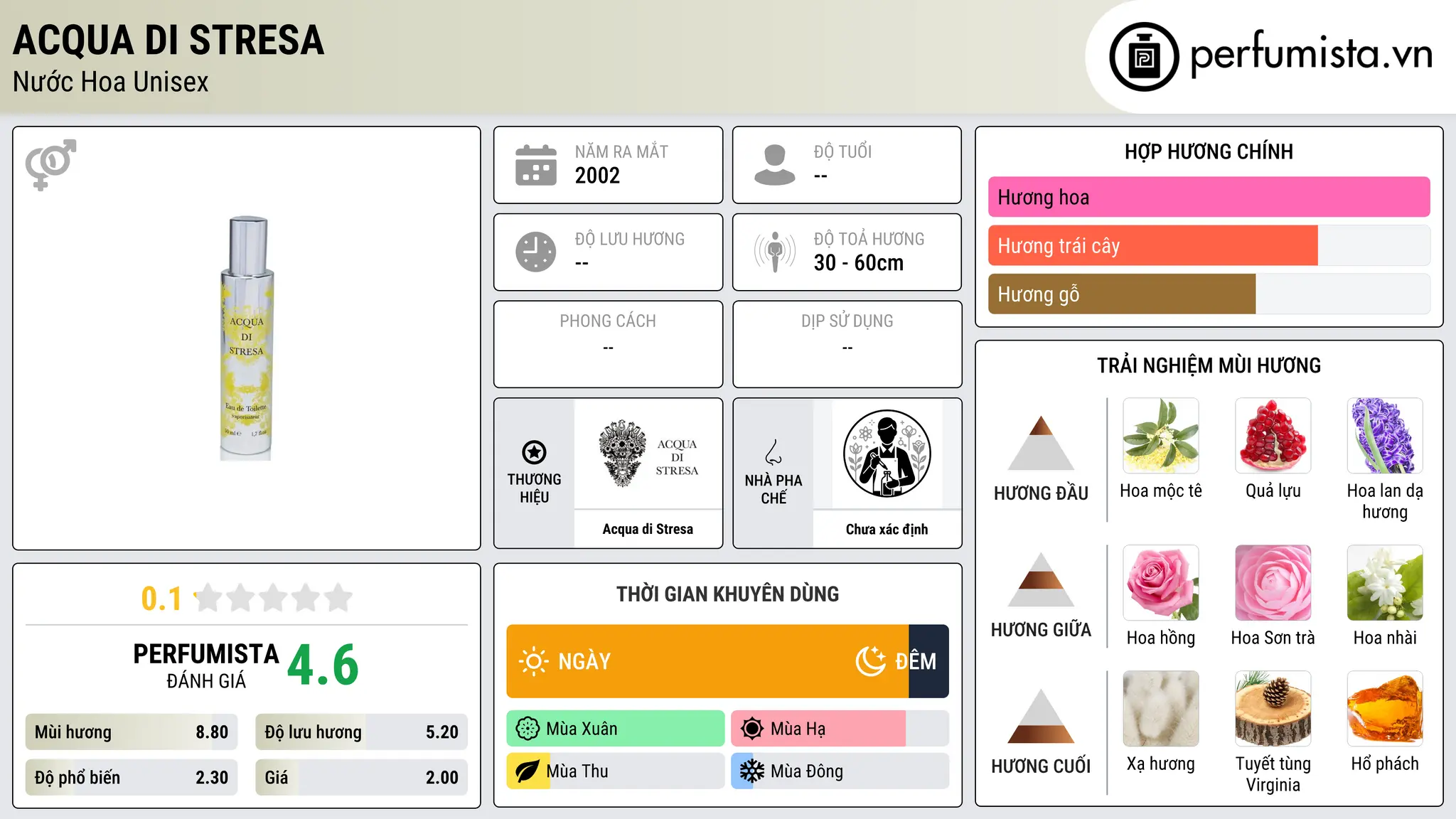Image resolution: width=1456 pixels, height=819 pixels.
Task: Click the Tuyết tùng Virginia note name
Action: click(x=1273, y=774)
